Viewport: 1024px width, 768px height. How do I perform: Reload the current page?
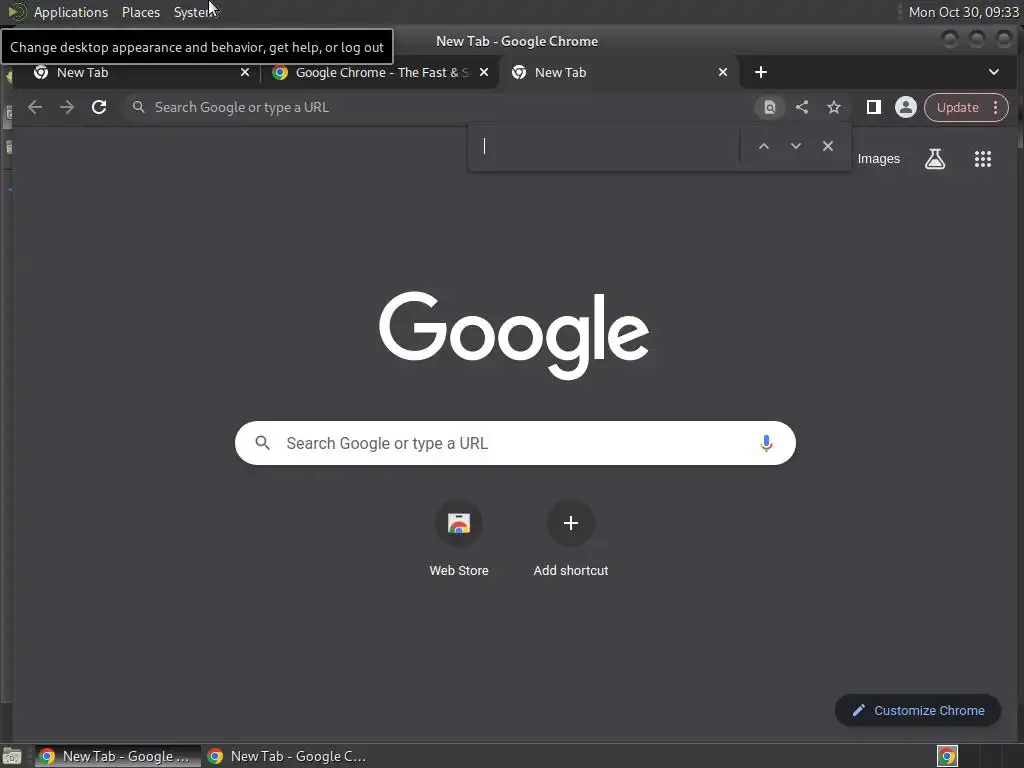pyautogui.click(x=99, y=107)
